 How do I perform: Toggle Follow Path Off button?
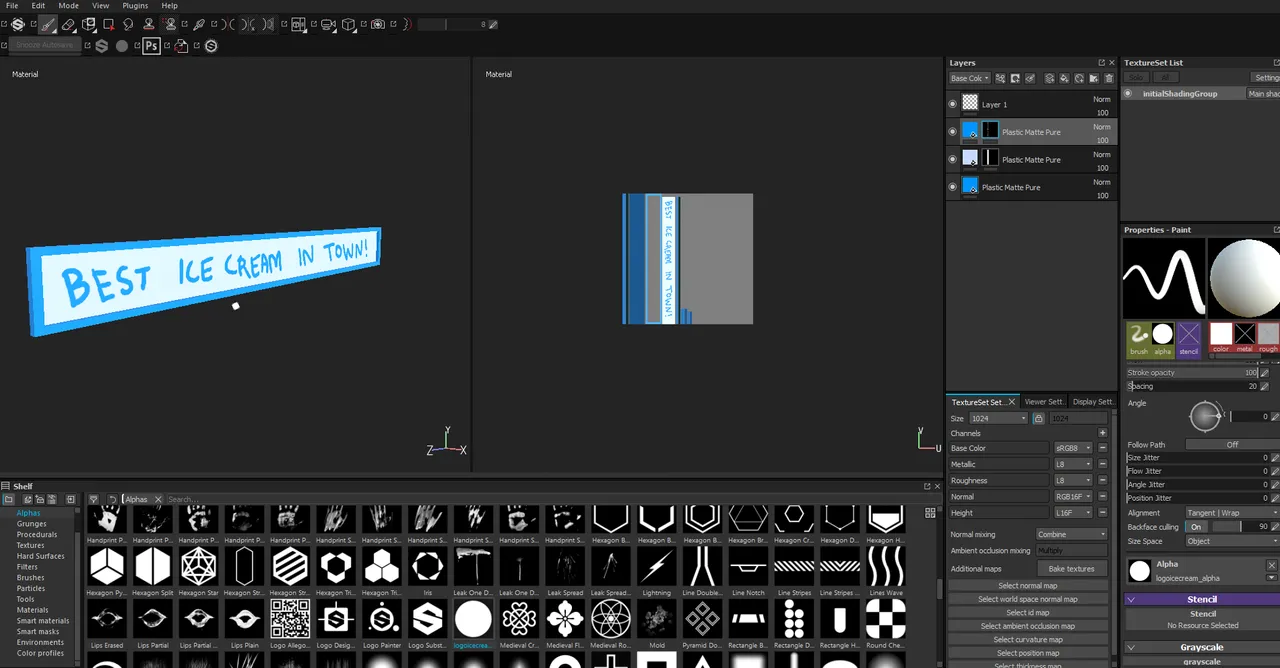[x=1232, y=445]
